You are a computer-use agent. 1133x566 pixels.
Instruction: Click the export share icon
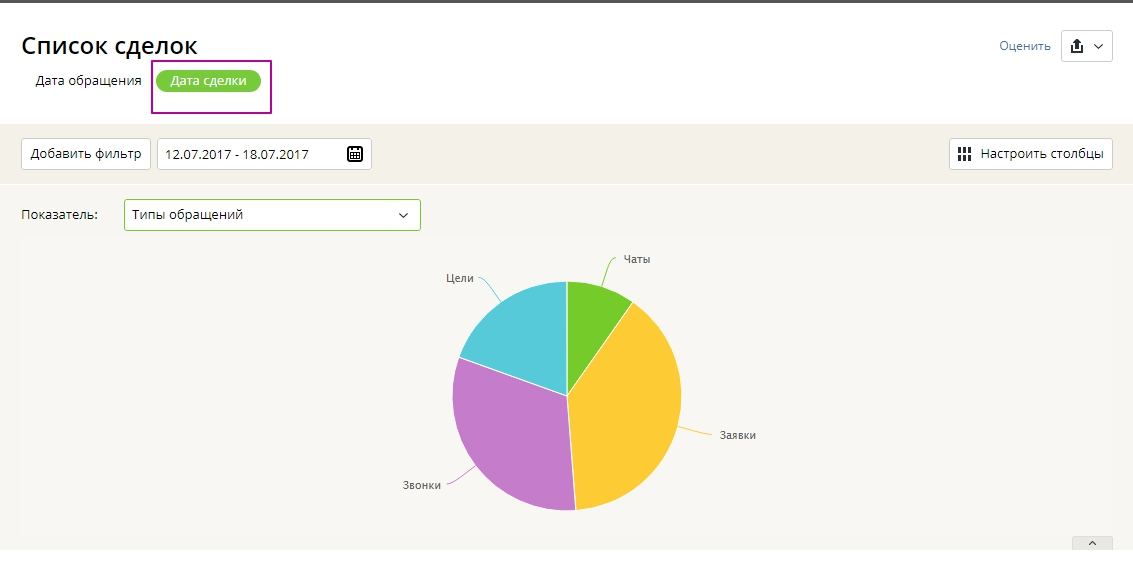(x=1077, y=46)
